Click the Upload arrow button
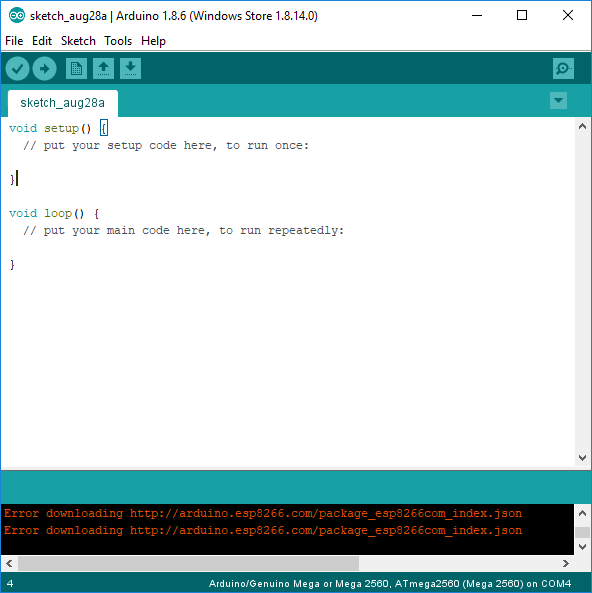 click(44, 69)
